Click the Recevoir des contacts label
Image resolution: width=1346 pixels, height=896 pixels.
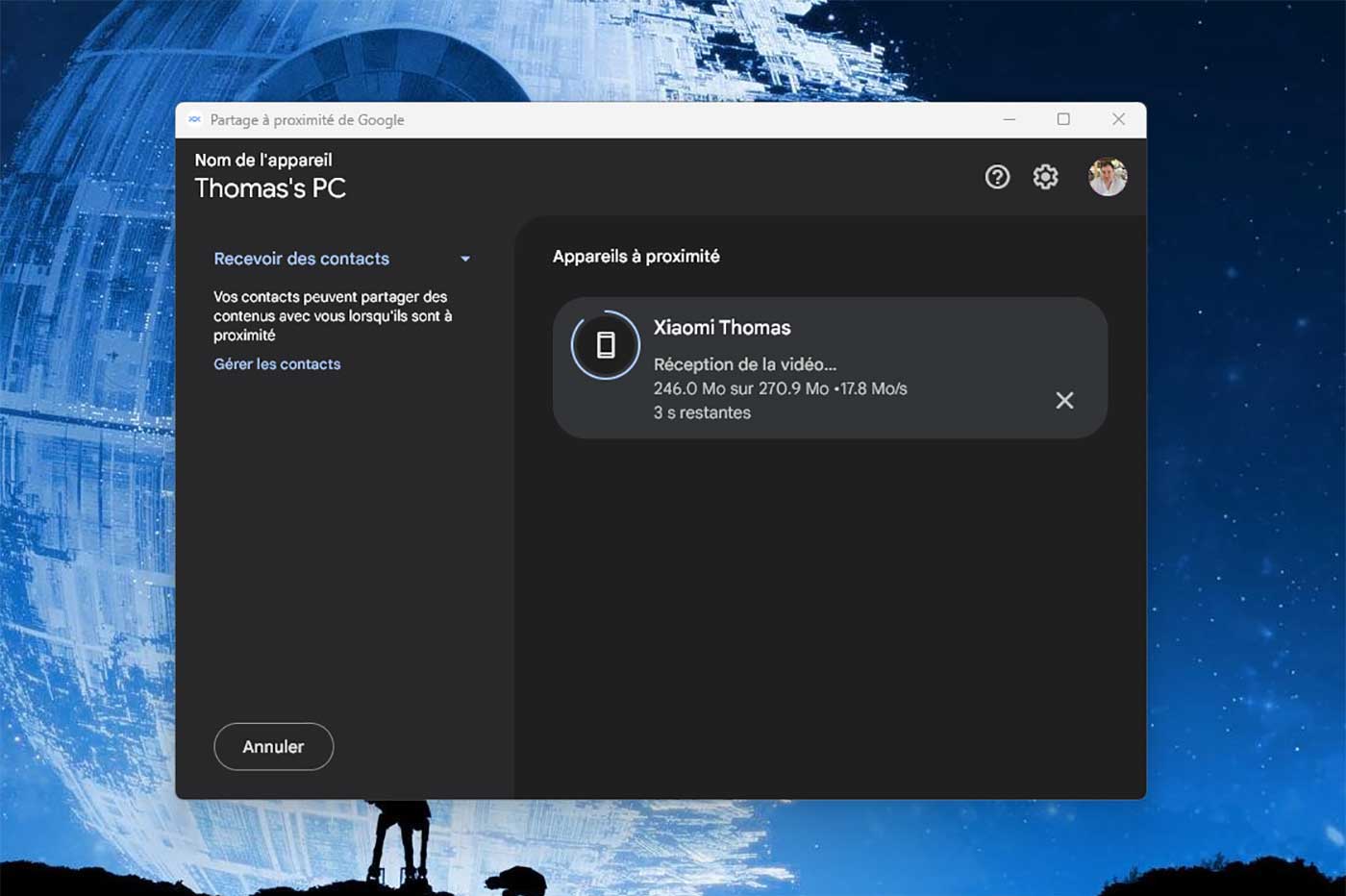(x=301, y=259)
